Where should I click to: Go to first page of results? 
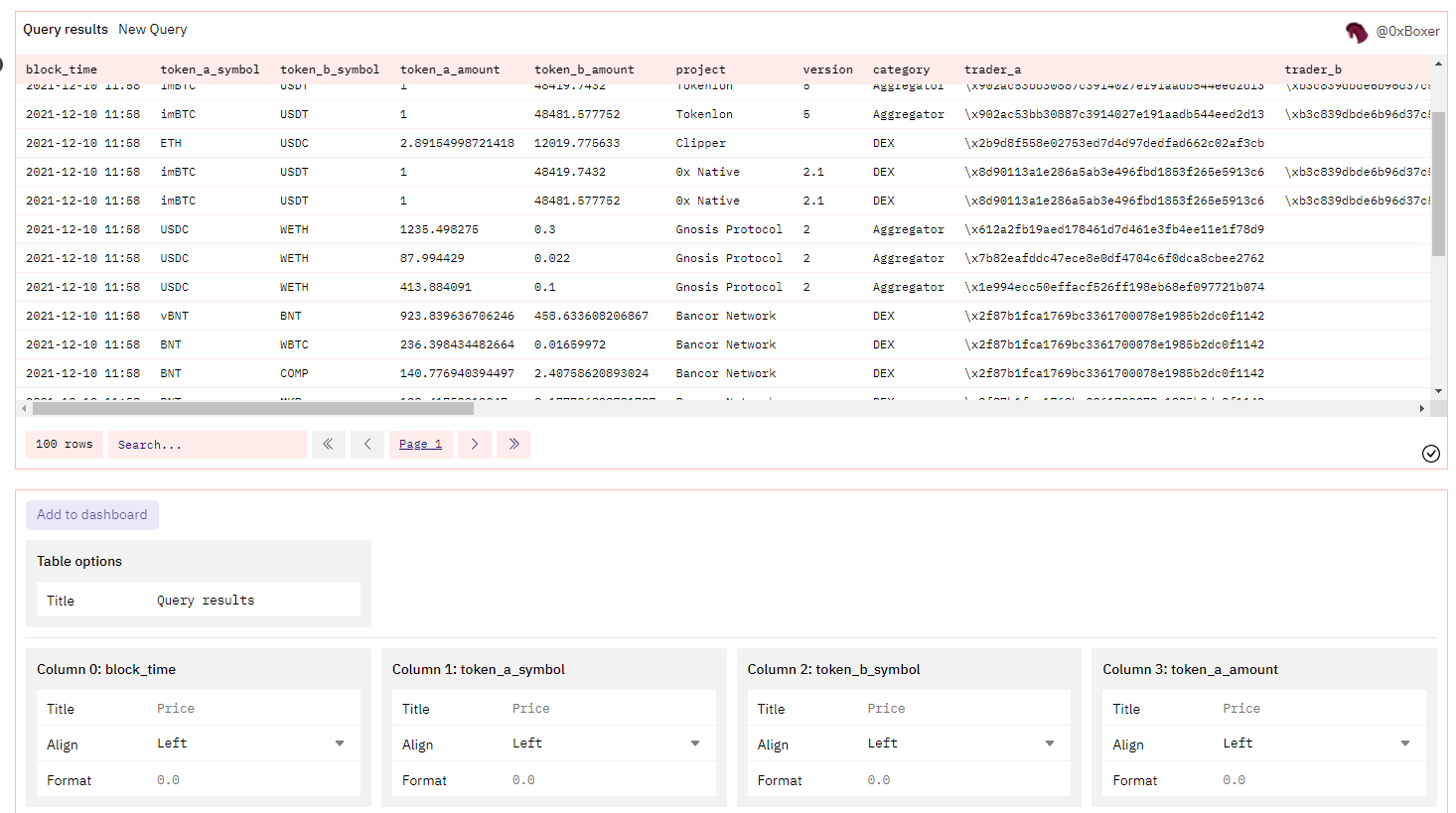point(329,445)
